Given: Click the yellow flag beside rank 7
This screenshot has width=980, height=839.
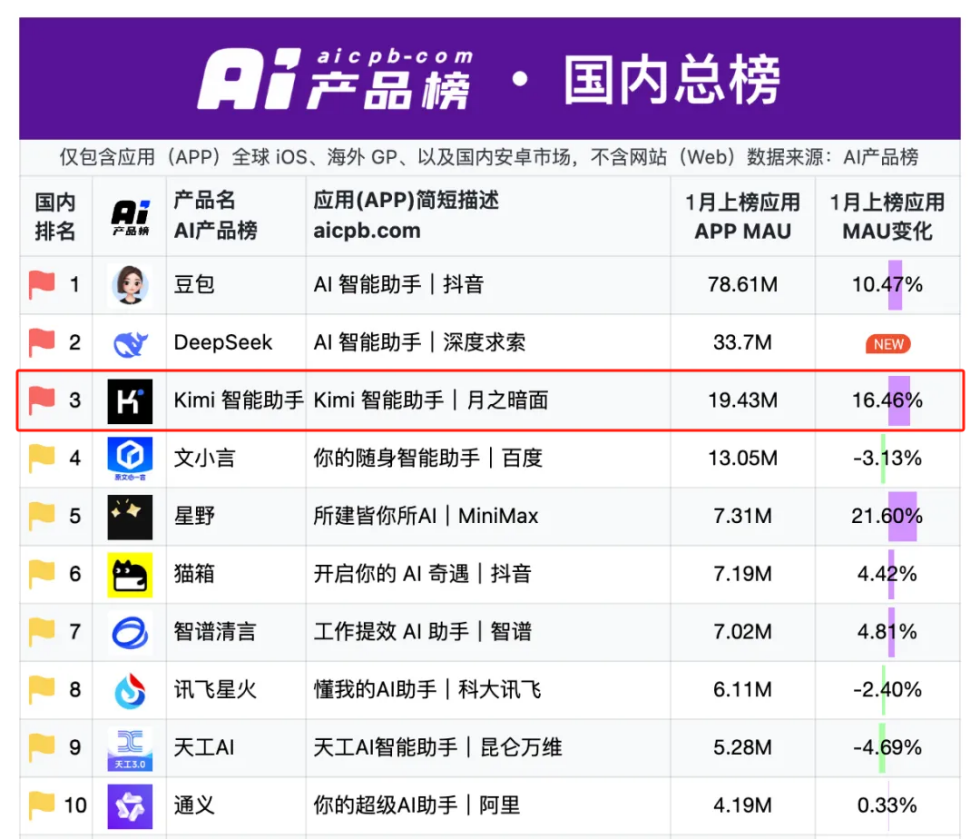Looking at the screenshot, I should click(42, 631).
